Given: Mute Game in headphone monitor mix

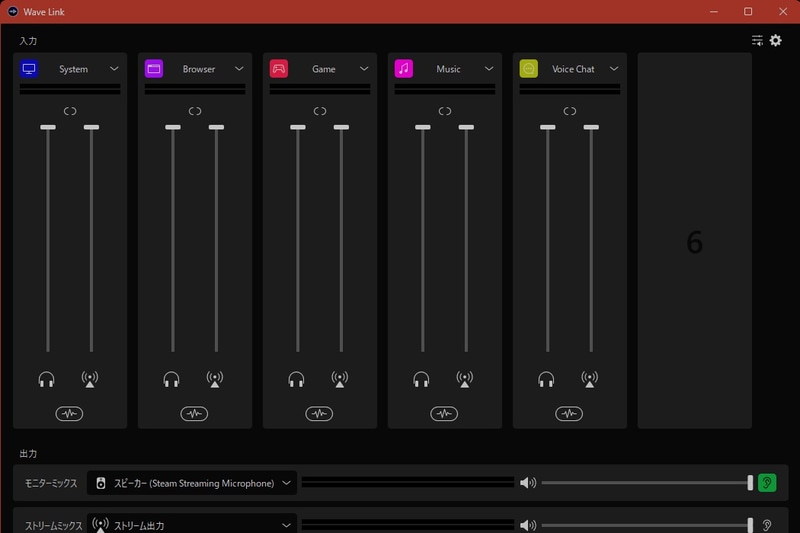Looking at the screenshot, I should (296, 379).
